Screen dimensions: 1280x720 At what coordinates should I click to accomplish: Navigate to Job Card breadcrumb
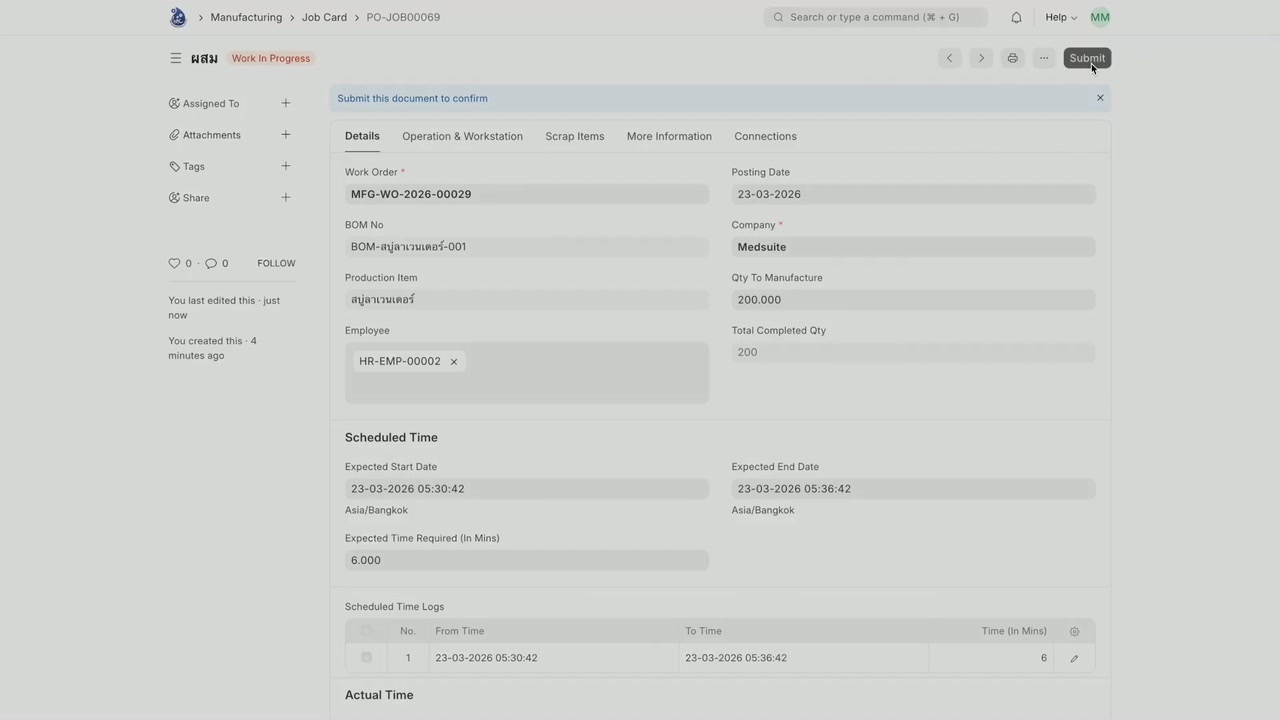point(324,17)
